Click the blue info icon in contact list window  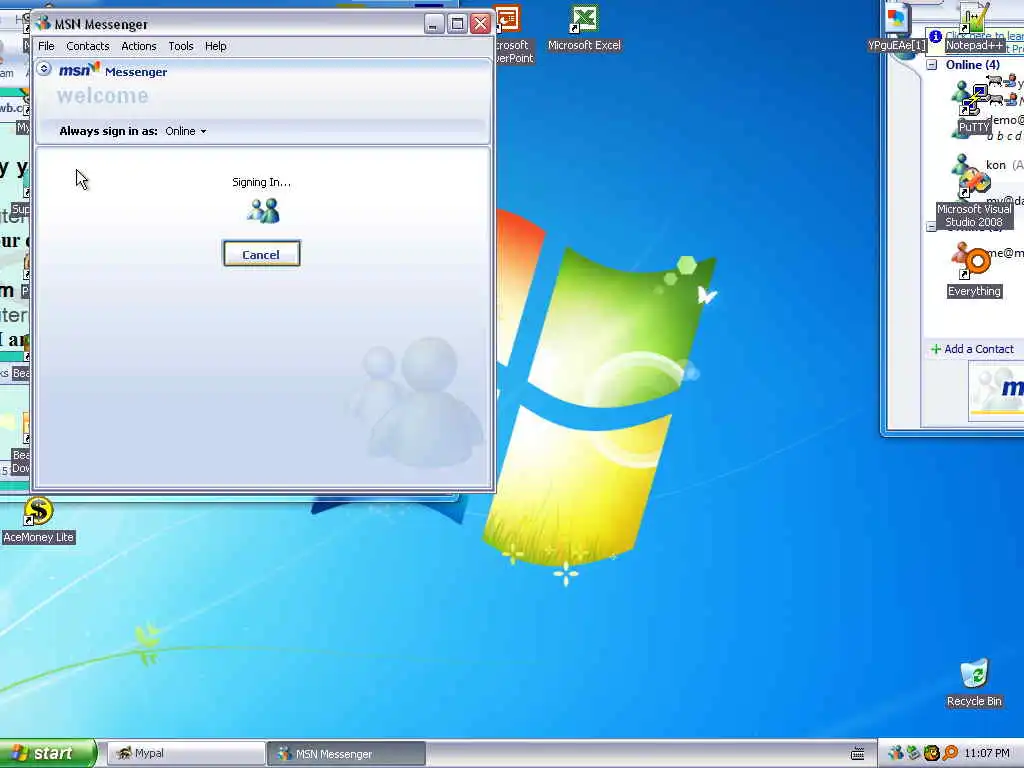click(935, 37)
